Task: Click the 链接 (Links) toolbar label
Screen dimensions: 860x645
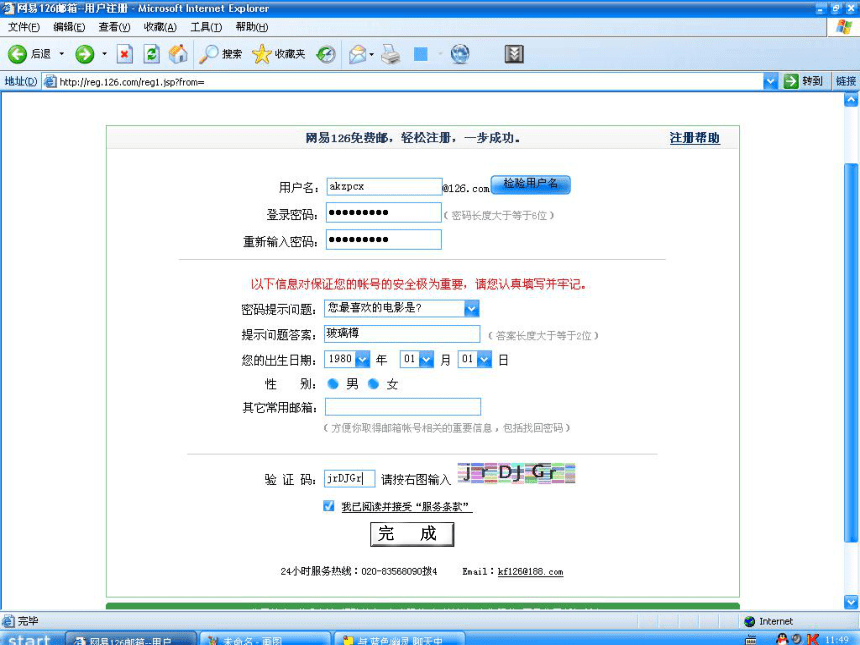Action: 846,82
